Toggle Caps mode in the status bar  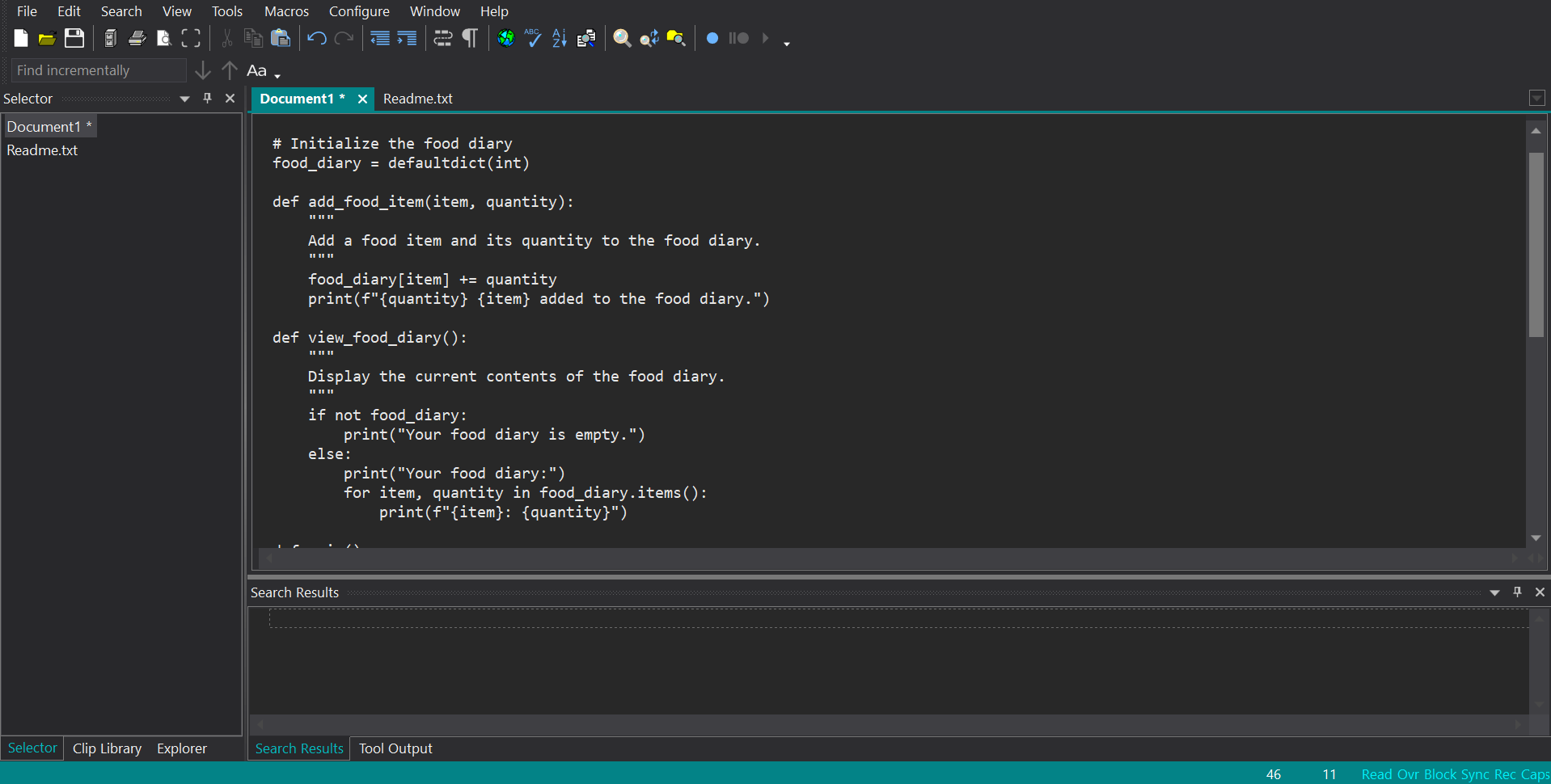coord(1534,774)
